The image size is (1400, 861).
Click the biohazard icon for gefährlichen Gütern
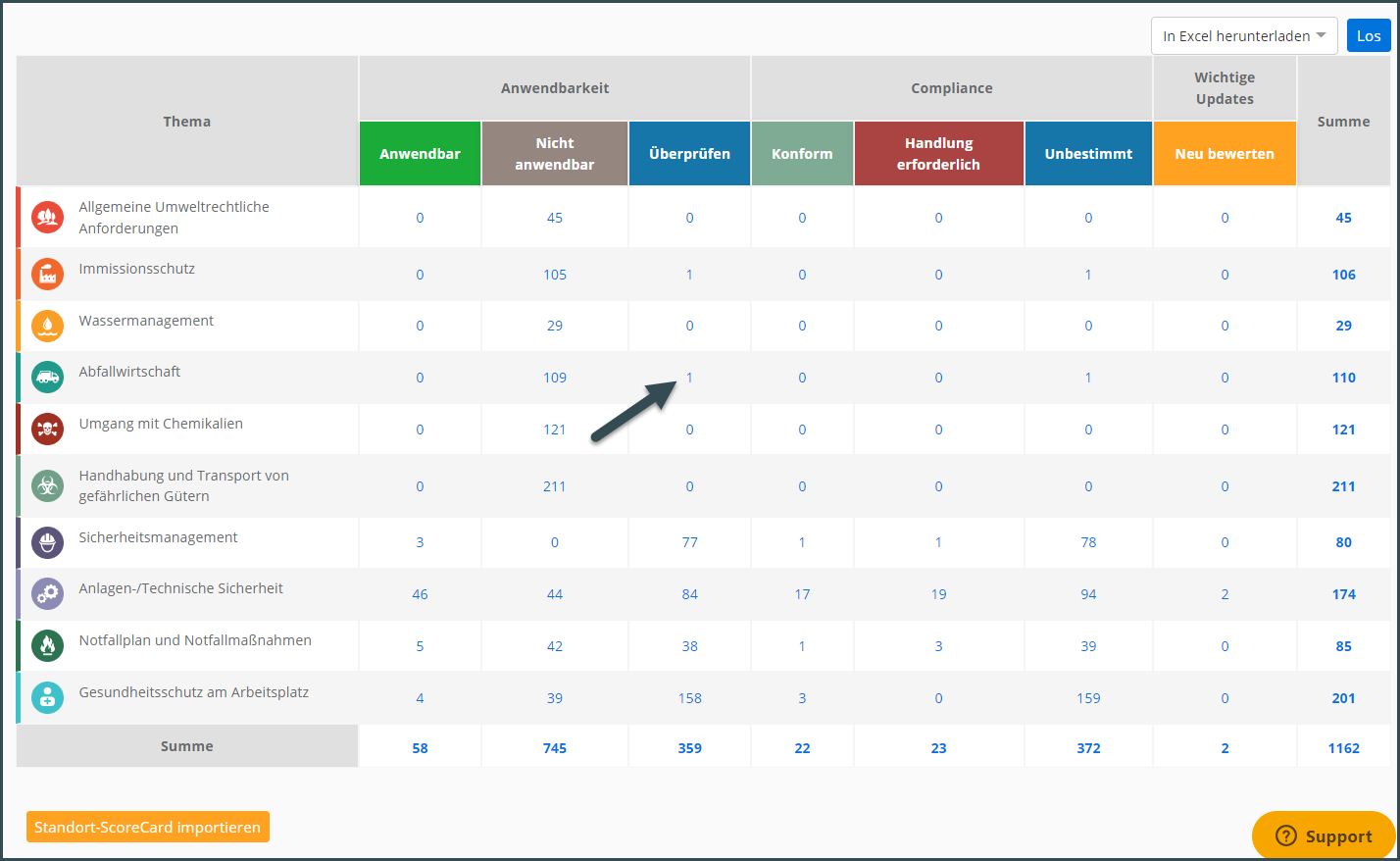pos(47,485)
